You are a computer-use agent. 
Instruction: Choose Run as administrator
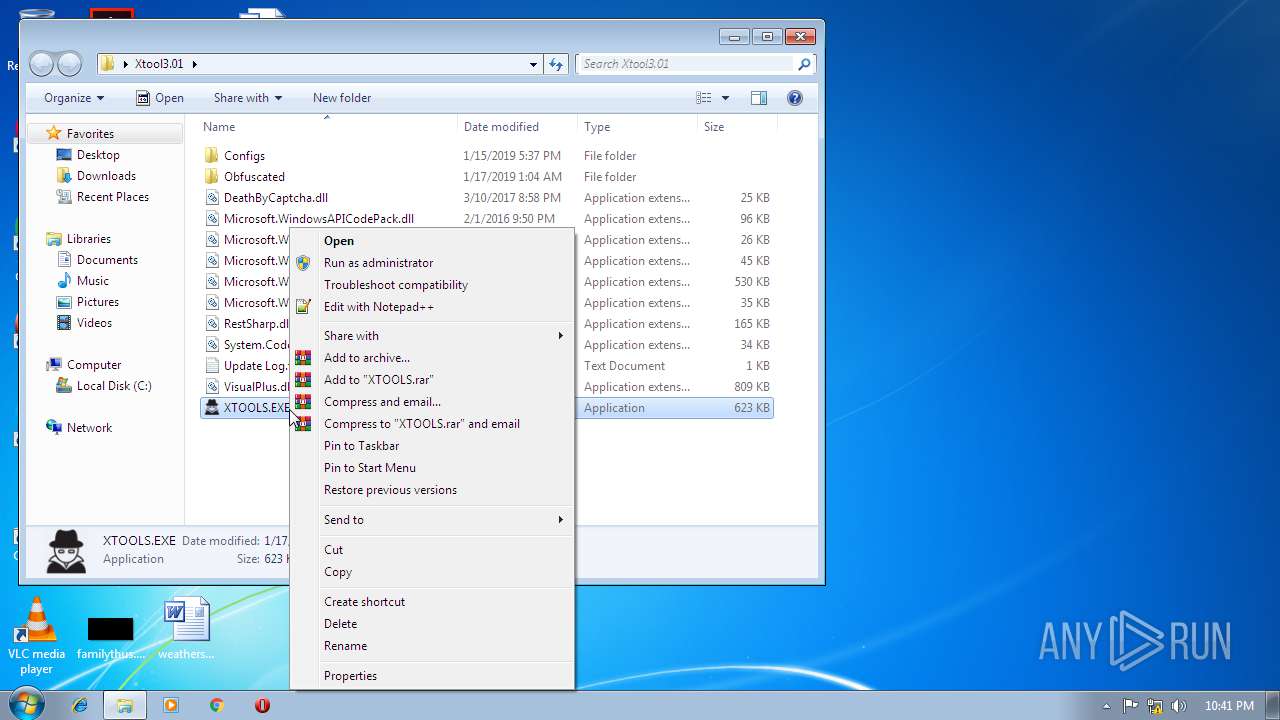tap(433, 263)
